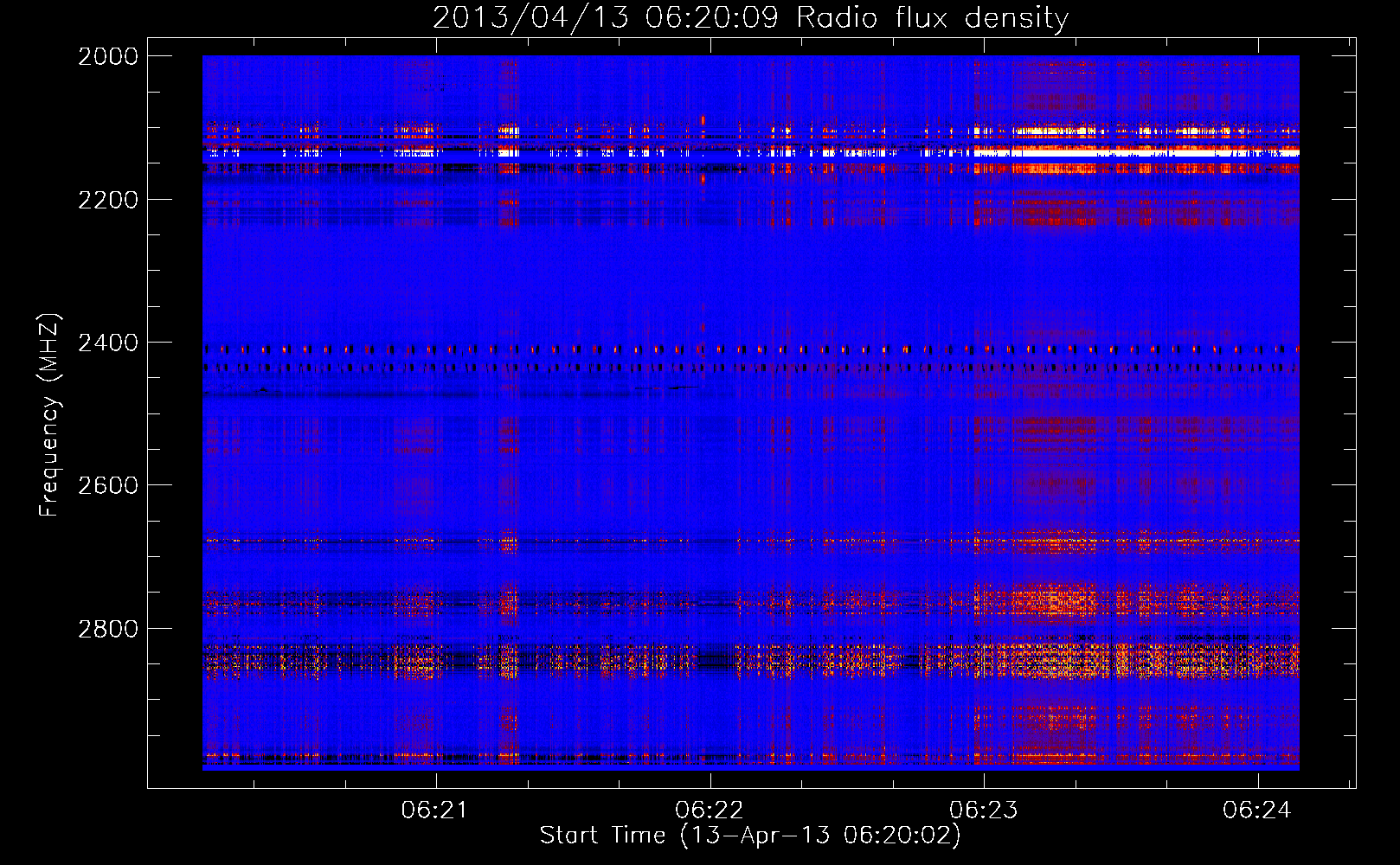Select the 2600 frequency axis label
The image size is (1400, 865).
pos(108,485)
